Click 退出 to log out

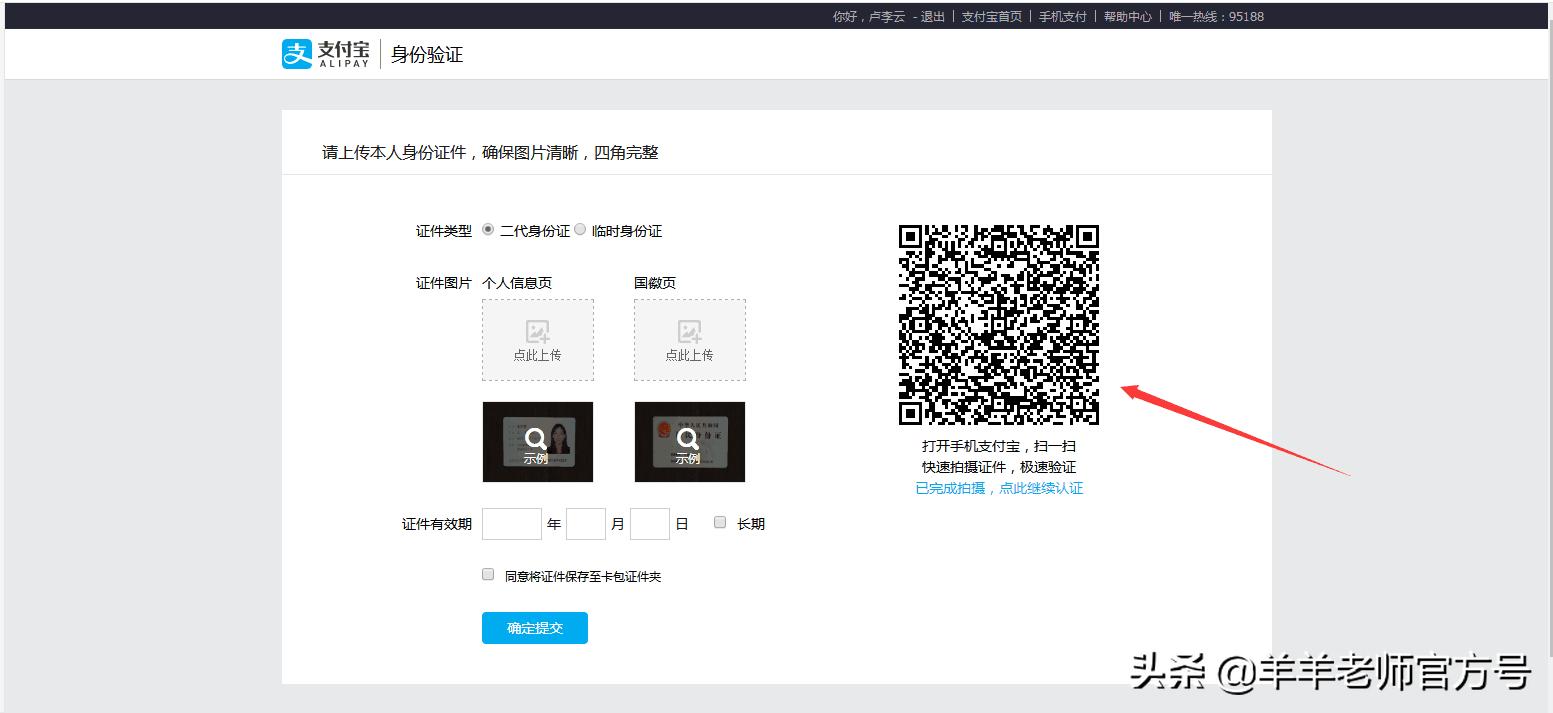click(930, 16)
